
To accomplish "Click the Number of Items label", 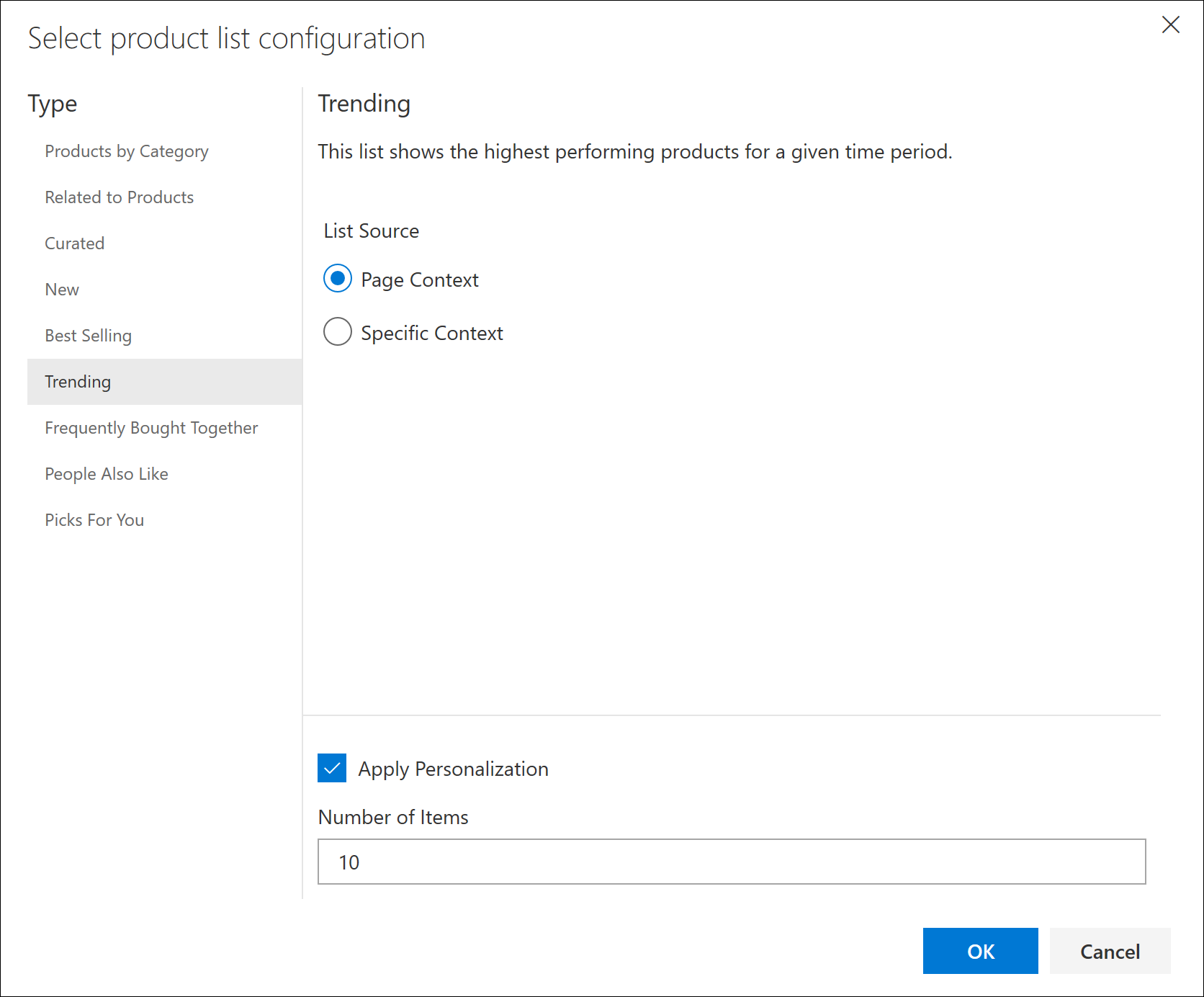I will (393, 817).
